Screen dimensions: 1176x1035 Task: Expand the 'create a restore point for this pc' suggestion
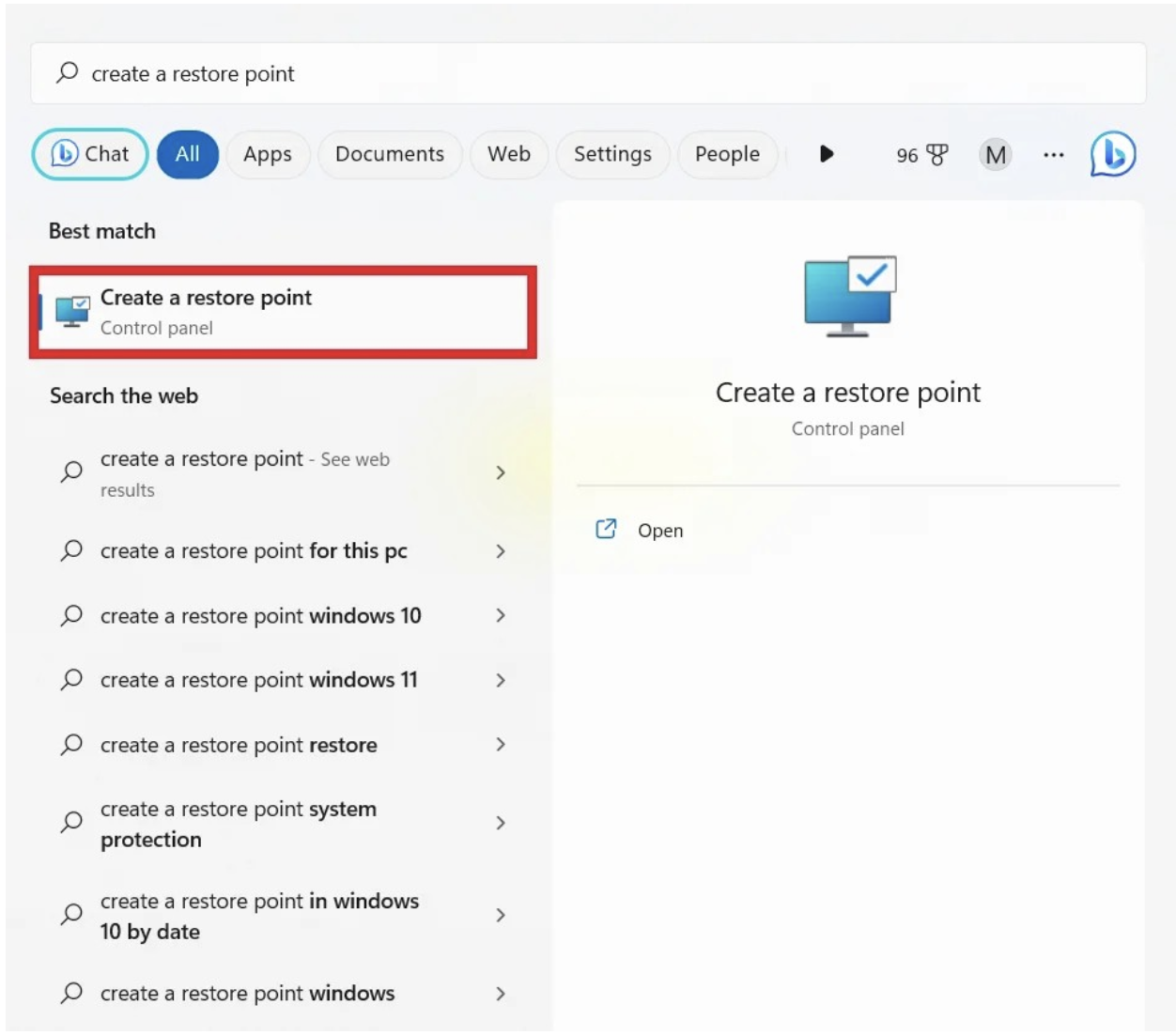pyautogui.click(x=502, y=551)
